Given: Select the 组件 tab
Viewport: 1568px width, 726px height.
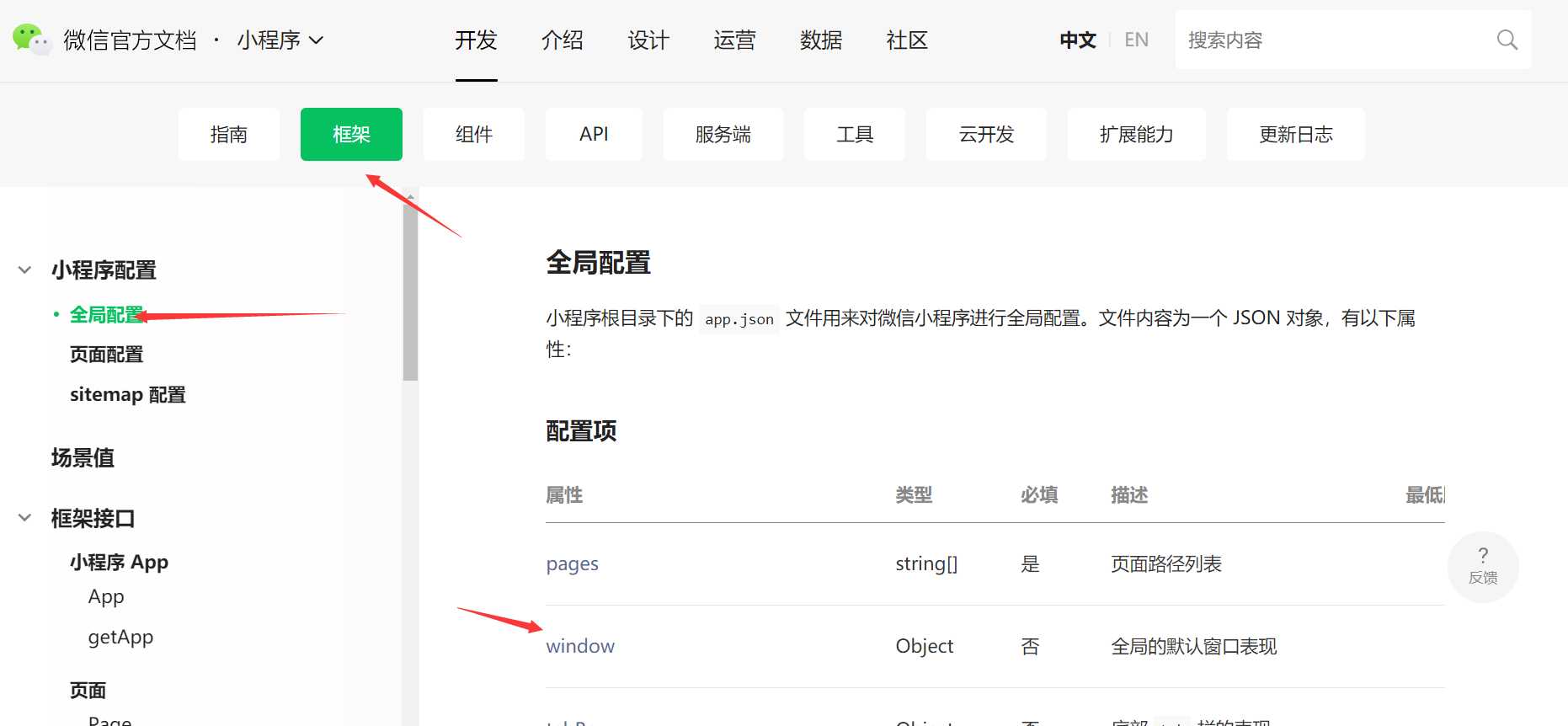Looking at the screenshot, I should [x=473, y=134].
